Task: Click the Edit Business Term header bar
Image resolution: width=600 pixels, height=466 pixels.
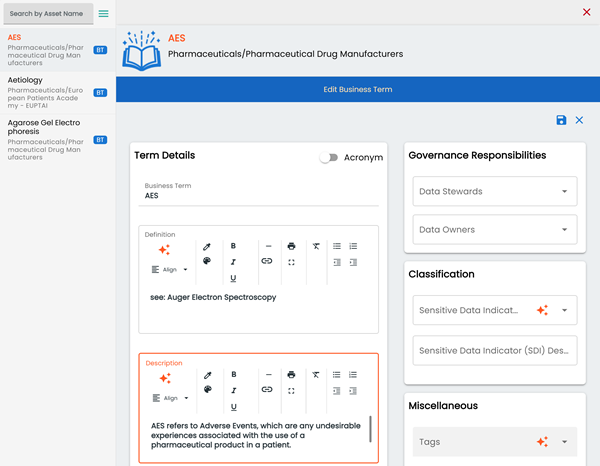Action: tap(358, 90)
